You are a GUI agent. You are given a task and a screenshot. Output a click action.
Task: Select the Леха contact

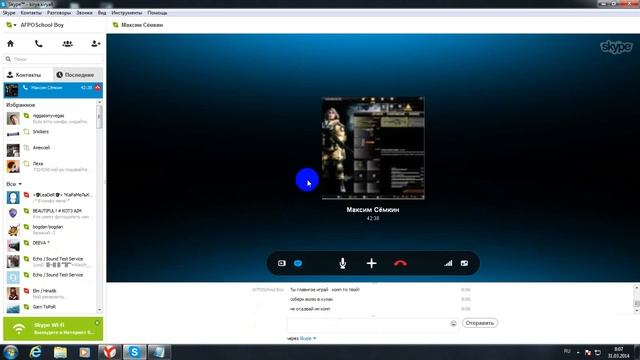(x=51, y=166)
